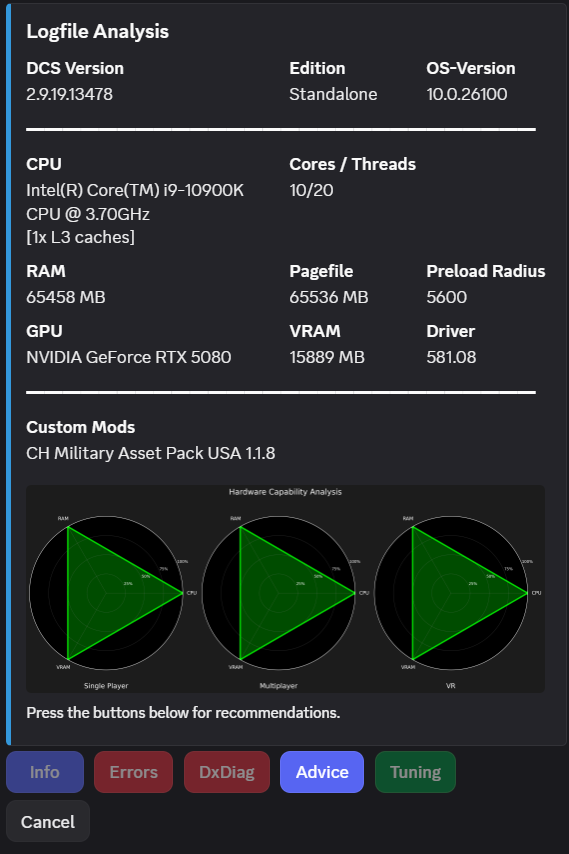Click the VR radar chart

[451, 593]
